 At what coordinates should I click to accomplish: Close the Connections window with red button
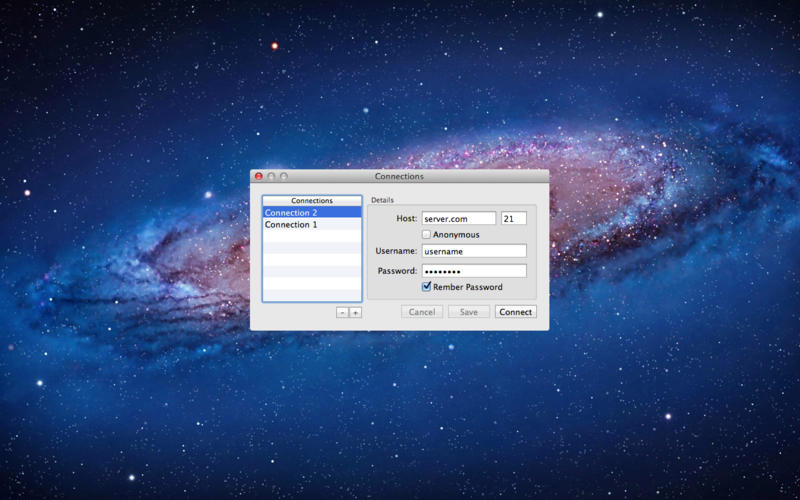click(259, 177)
